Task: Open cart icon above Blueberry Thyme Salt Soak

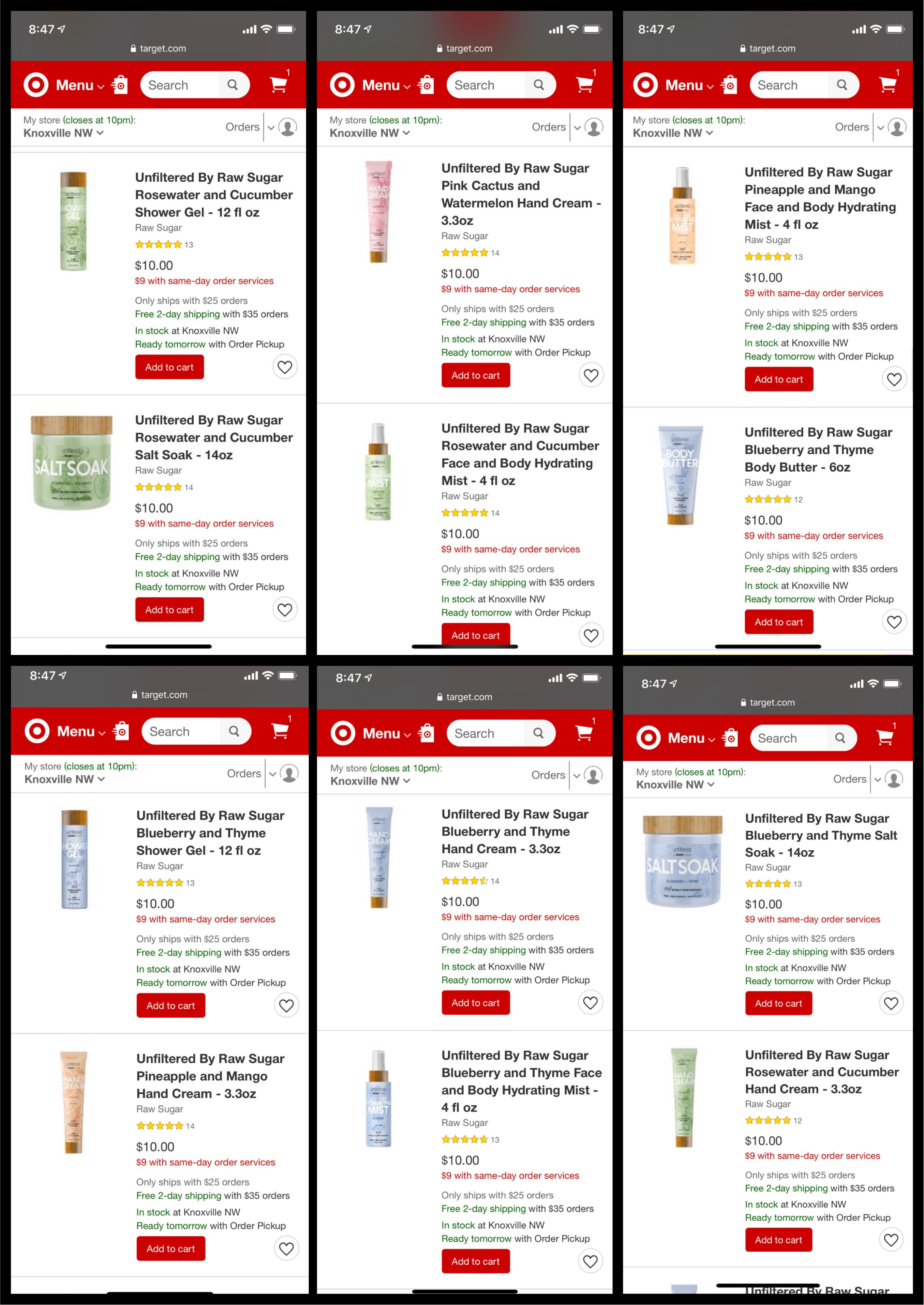Action: [886, 737]
